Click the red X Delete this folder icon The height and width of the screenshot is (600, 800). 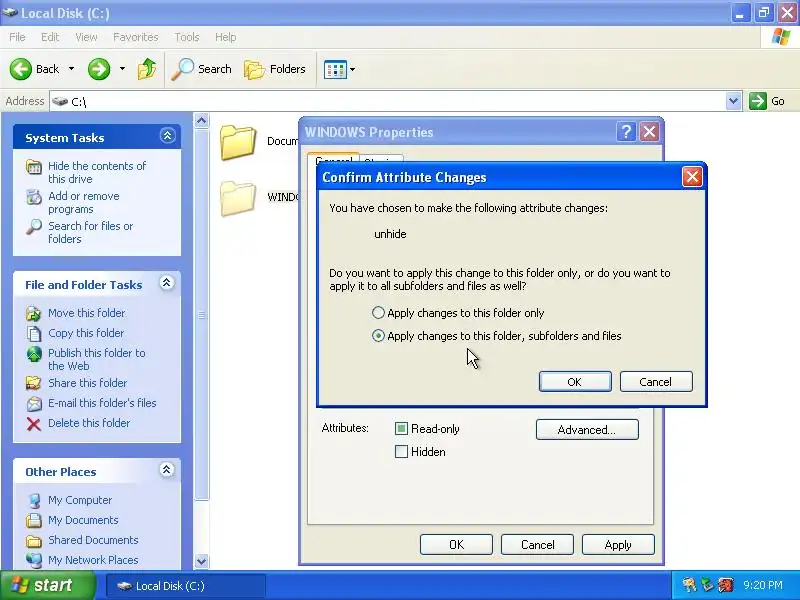point(34,423)
